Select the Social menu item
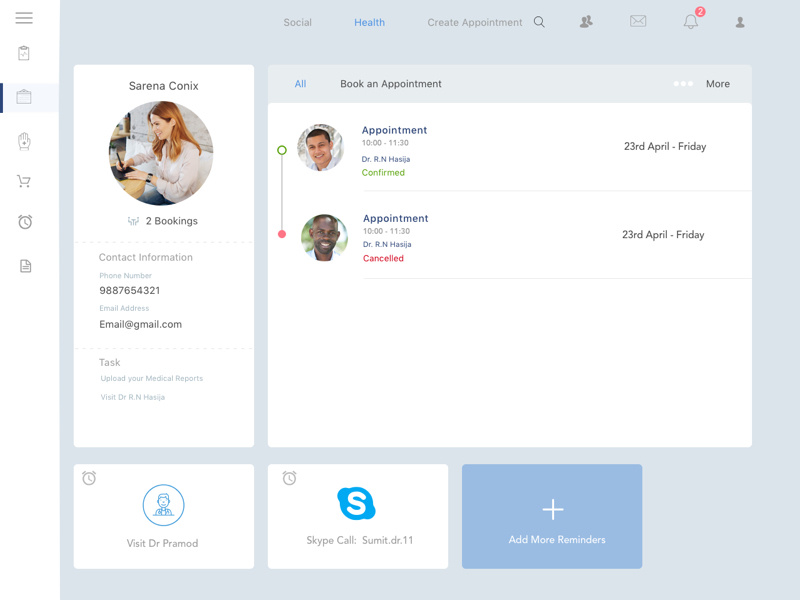Screen dimensions: 800x600 [297, 22]
